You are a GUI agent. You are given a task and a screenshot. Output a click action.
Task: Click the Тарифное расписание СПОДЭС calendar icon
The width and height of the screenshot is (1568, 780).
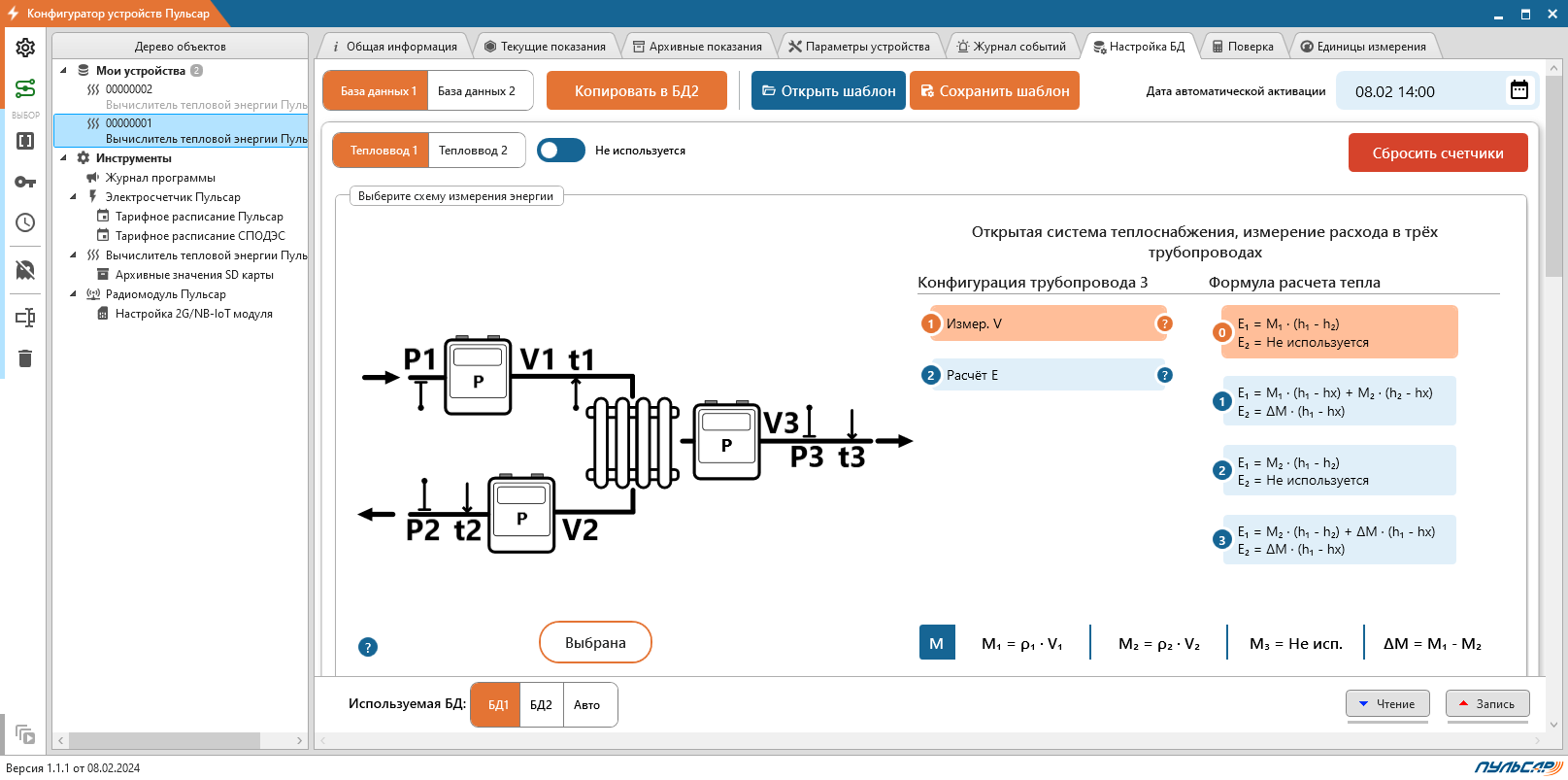click(103, 236)
